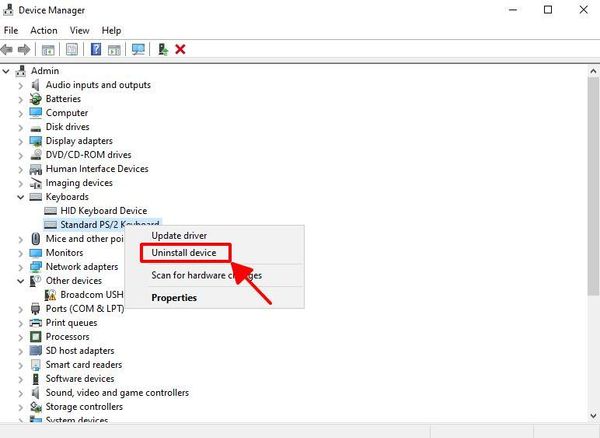This screenshot has width=600, height=438.
Task: Select Update driver in the context menu
Action: click(180, 235)
